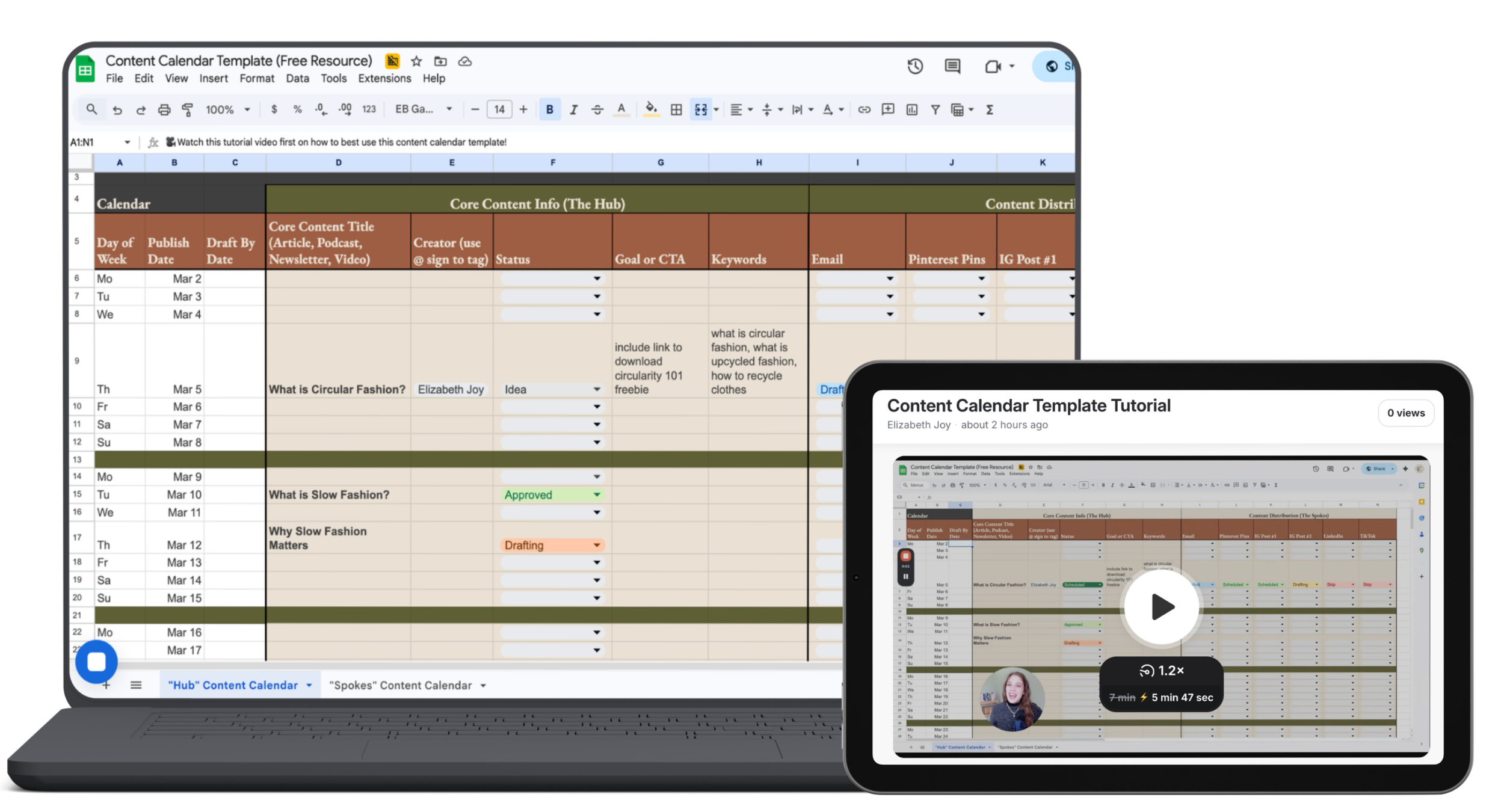Click the print icon in toolbar
1504x812 pixels.
click(164, 109)
